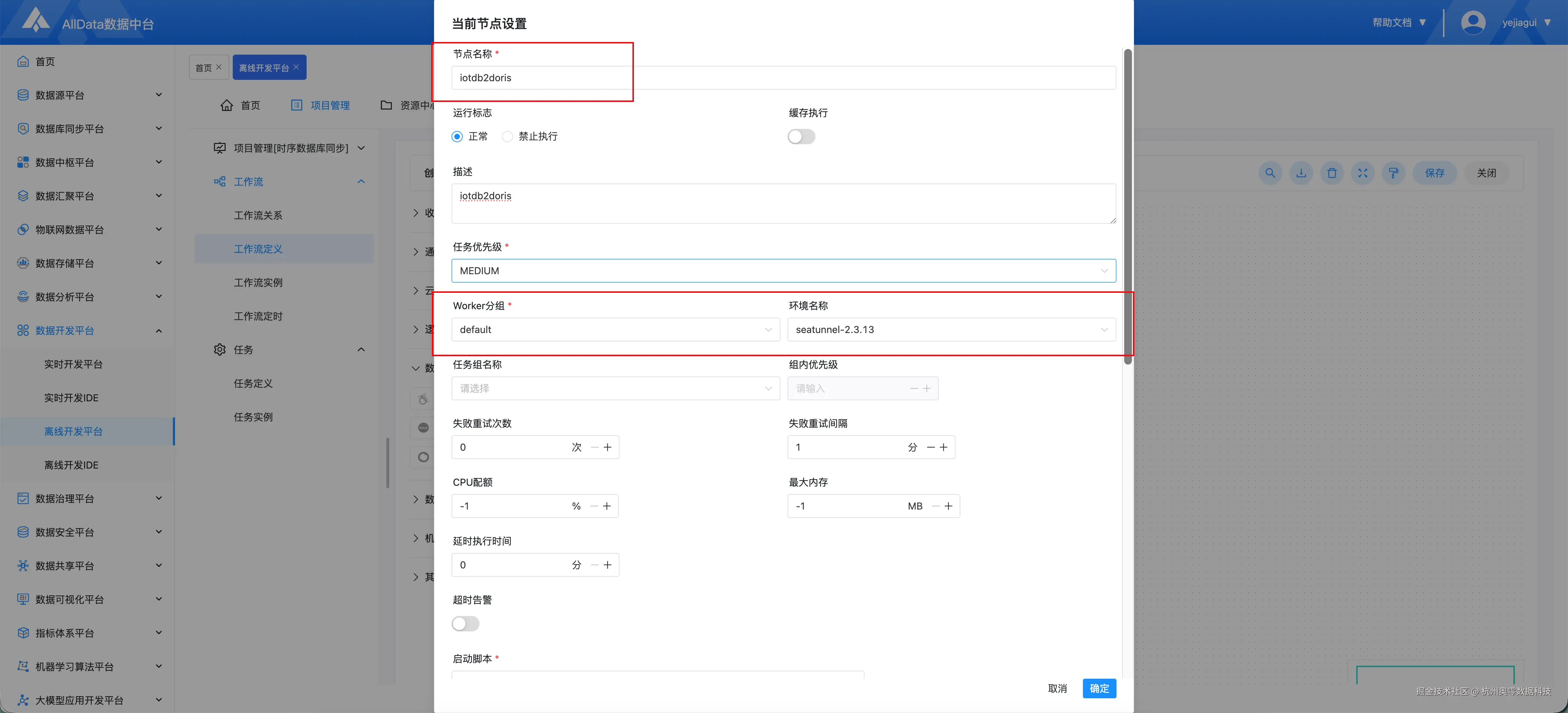This screenshot has width=1568, height=713.
Task: Click the fullscreen icon in workflow toolbar
Action: (x=1363, y=173)
